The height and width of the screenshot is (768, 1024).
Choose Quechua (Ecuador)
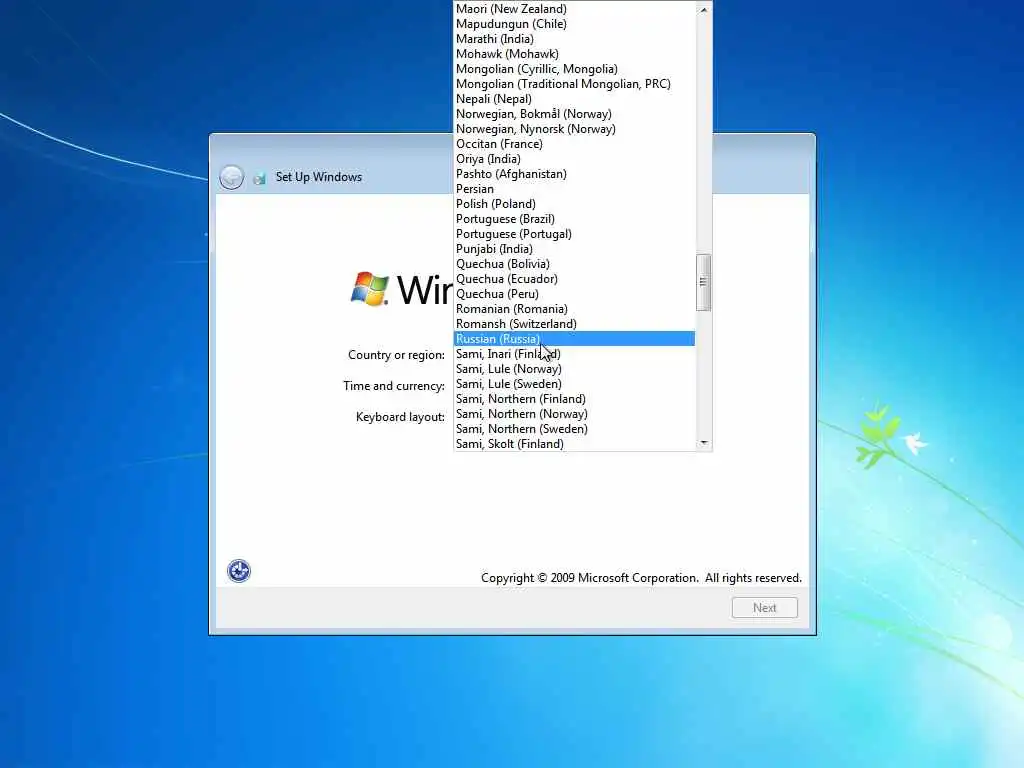[574, 280]
